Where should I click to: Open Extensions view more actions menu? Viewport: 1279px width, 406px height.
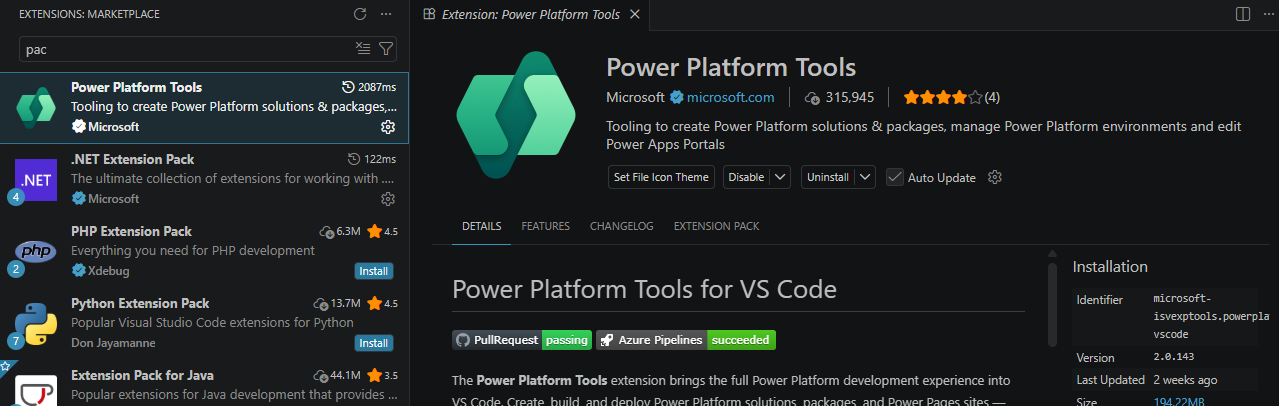coord(386,14)
